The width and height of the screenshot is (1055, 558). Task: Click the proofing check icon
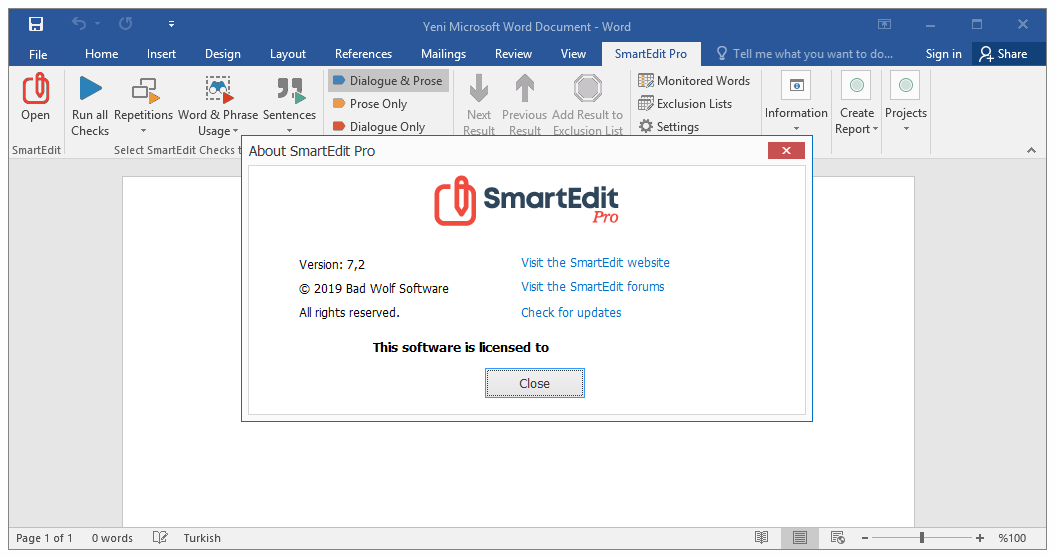pyautogui.click(x=160, y=537)
